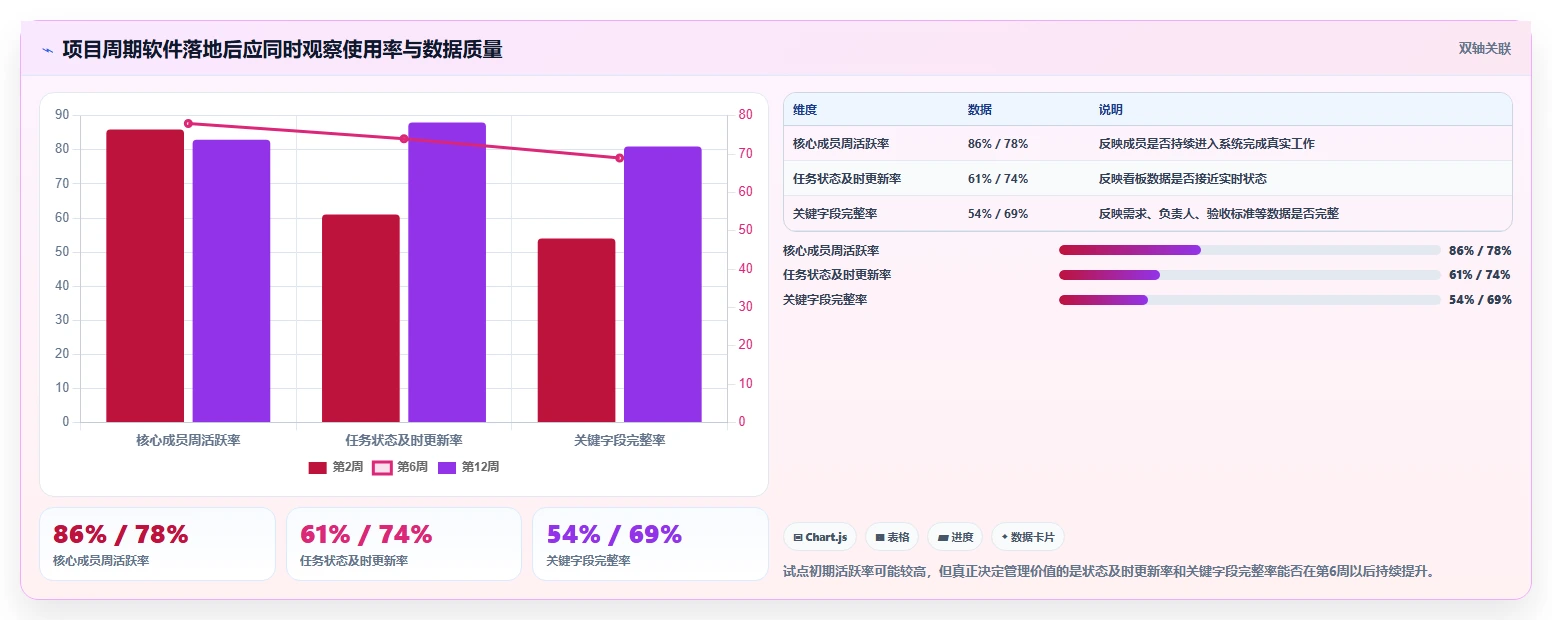Viewport: 1552px width, 620px height.
Task: Toggle the 第6周 legend item
Action: (x=400, y=467)
